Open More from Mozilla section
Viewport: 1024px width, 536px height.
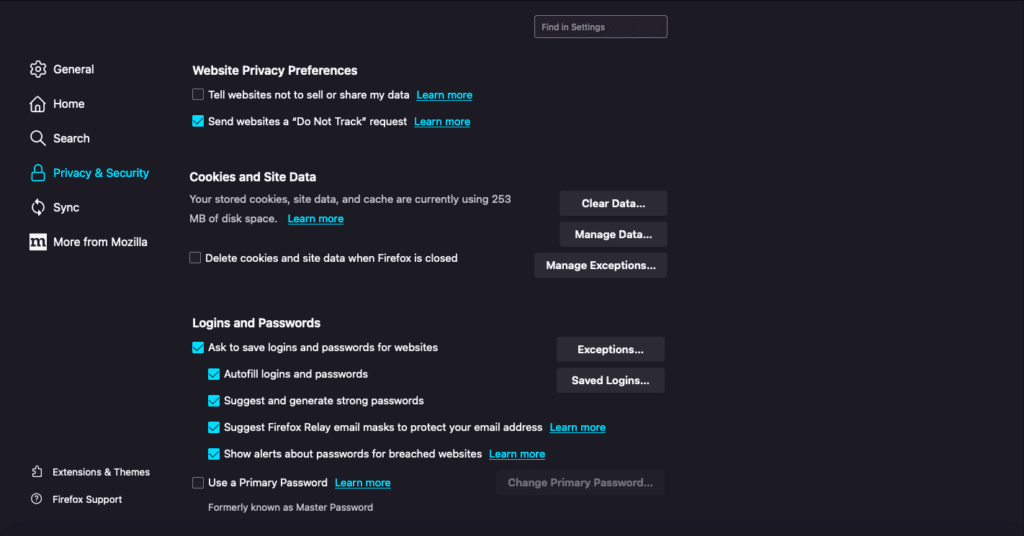(x=100, y=242)
